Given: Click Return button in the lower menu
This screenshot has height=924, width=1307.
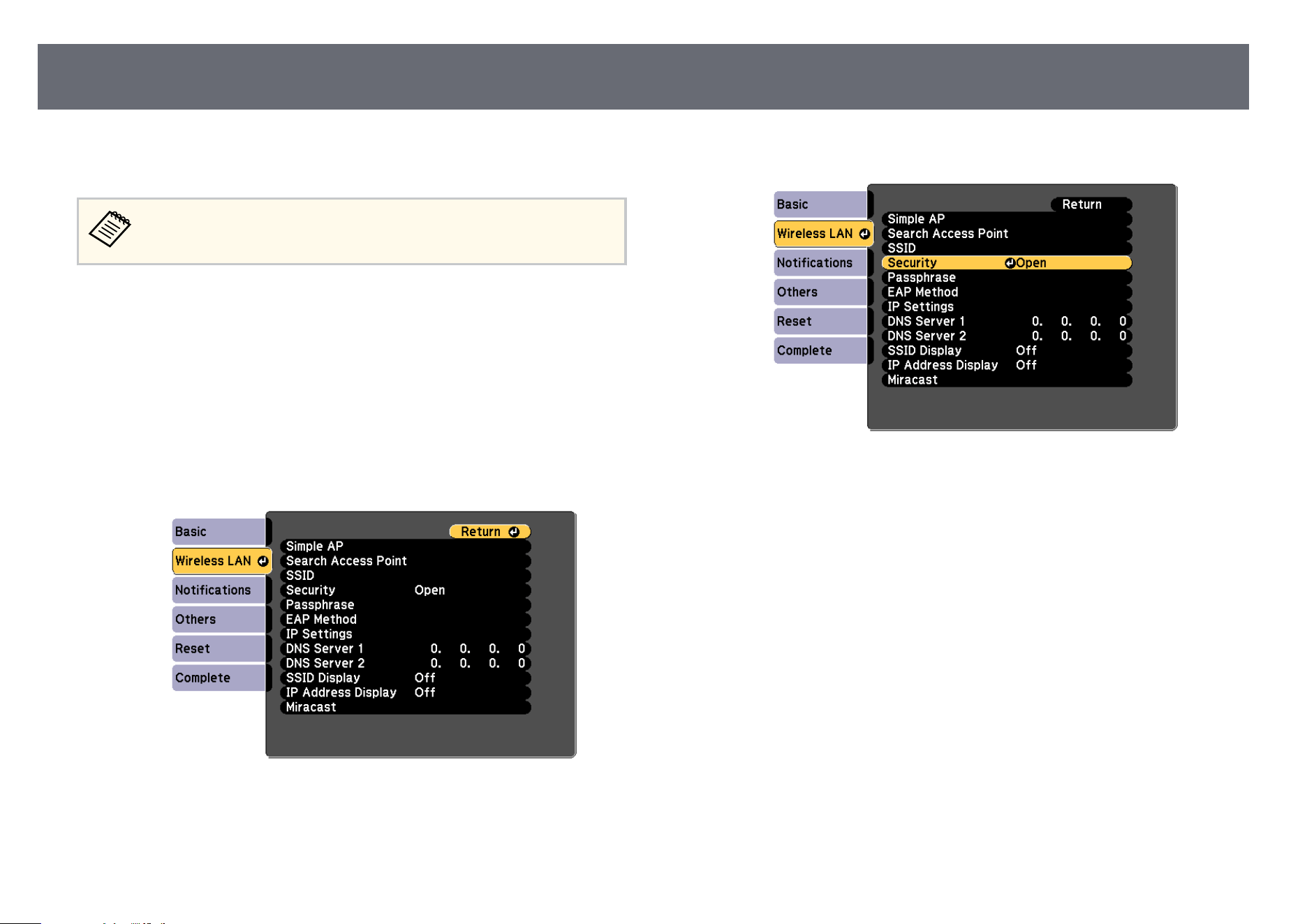Looking at the screenshot, I should click(x=490, y=532).
